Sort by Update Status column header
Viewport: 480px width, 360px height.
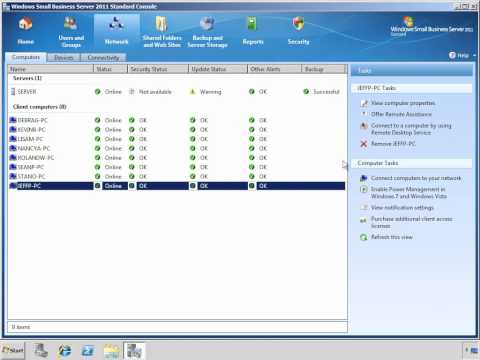coord(218,69)
